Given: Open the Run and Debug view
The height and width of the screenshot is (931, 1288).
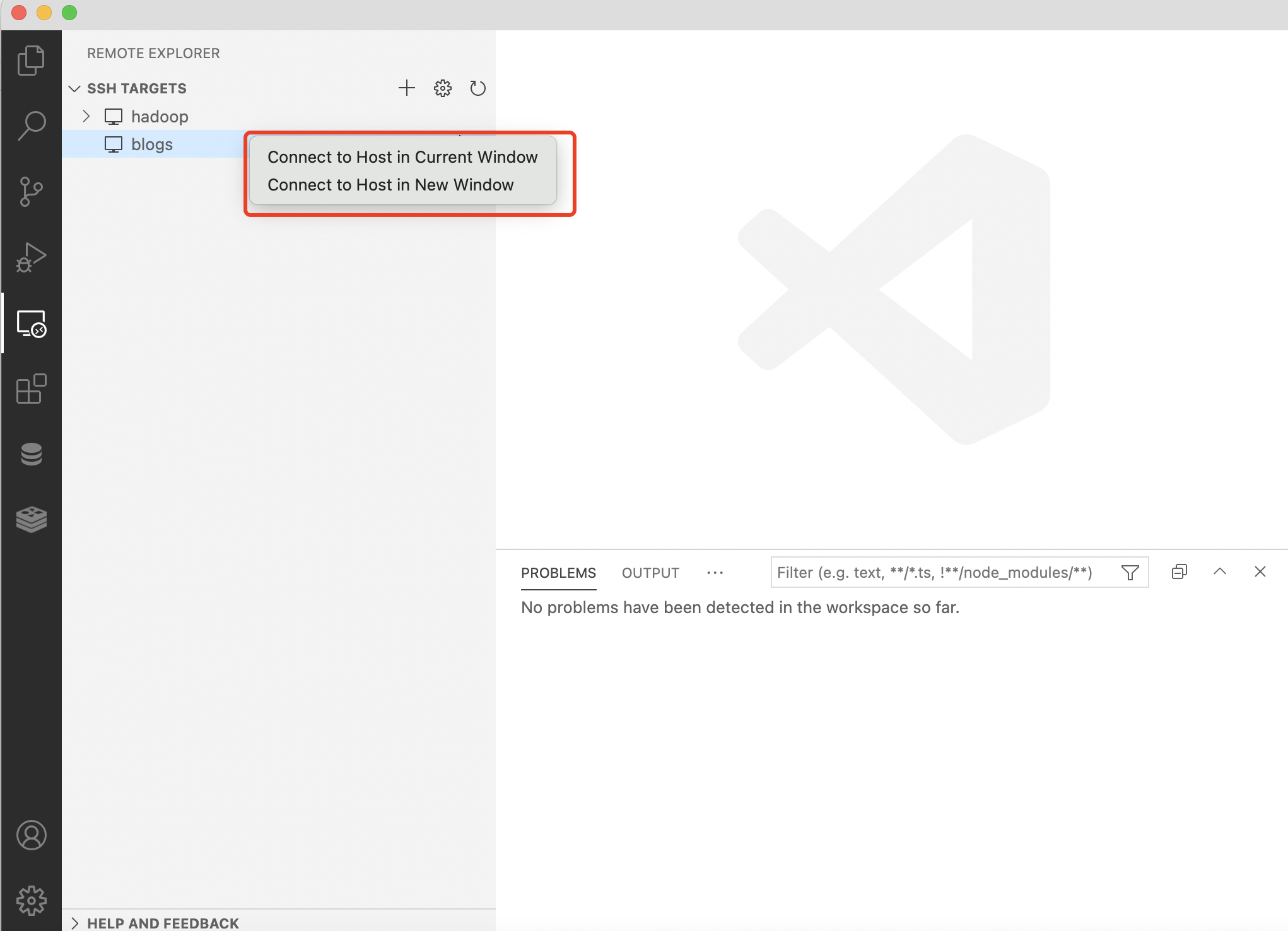Looking at the screenshot, I should pyautogui.click(x=31, y=257).
